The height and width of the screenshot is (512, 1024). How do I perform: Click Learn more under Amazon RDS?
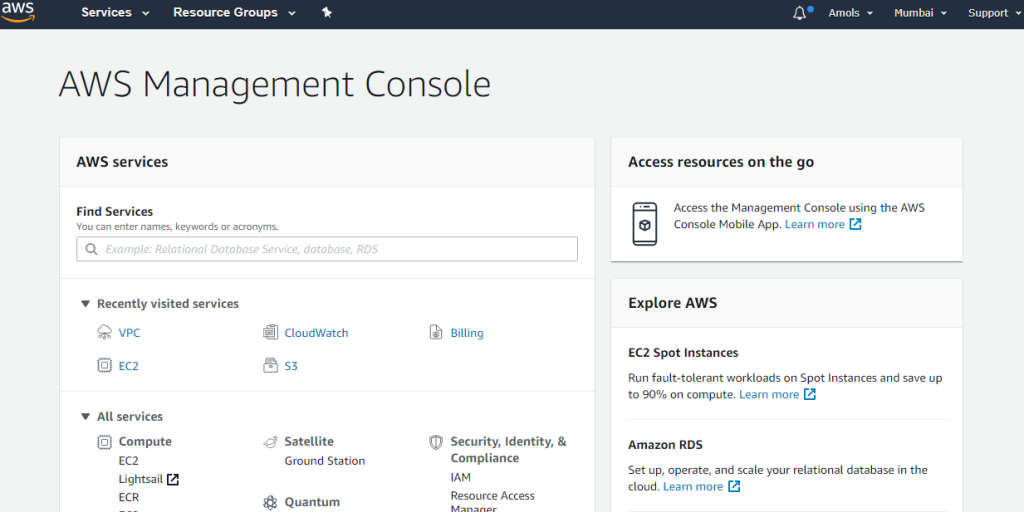693,487
